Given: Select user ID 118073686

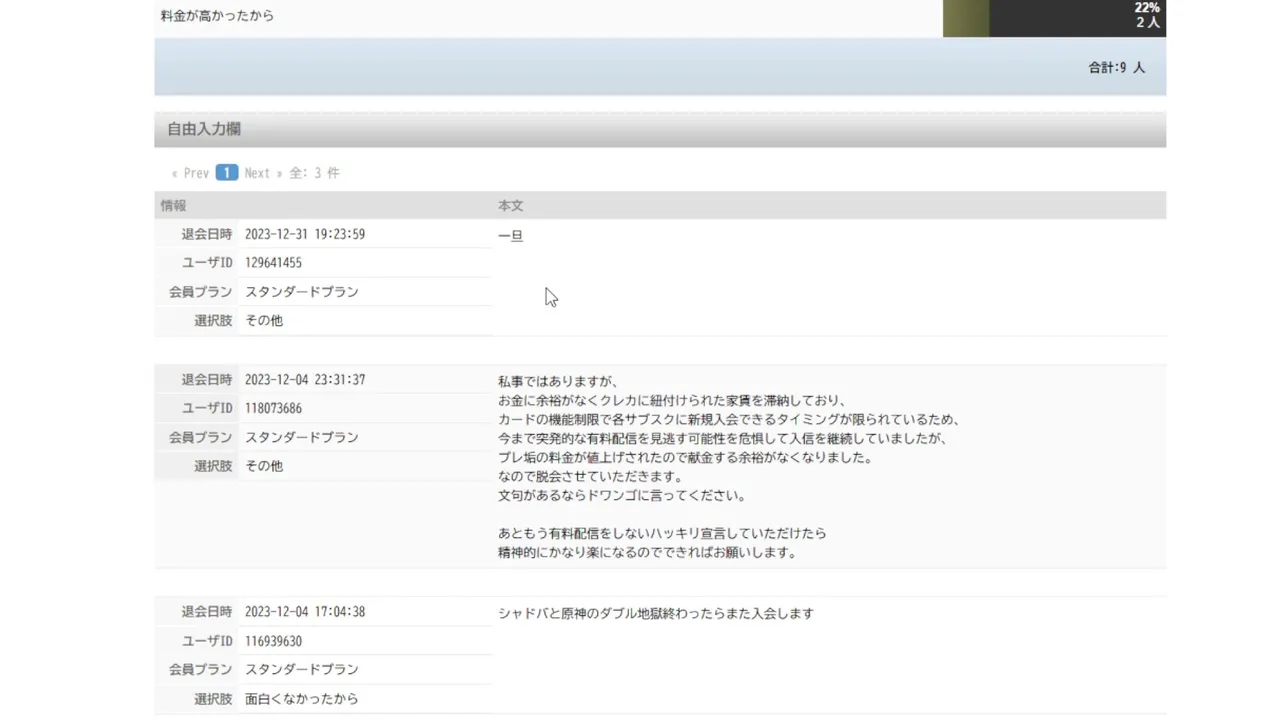Looking at the screenshot, I should click(x=273, y=409).
